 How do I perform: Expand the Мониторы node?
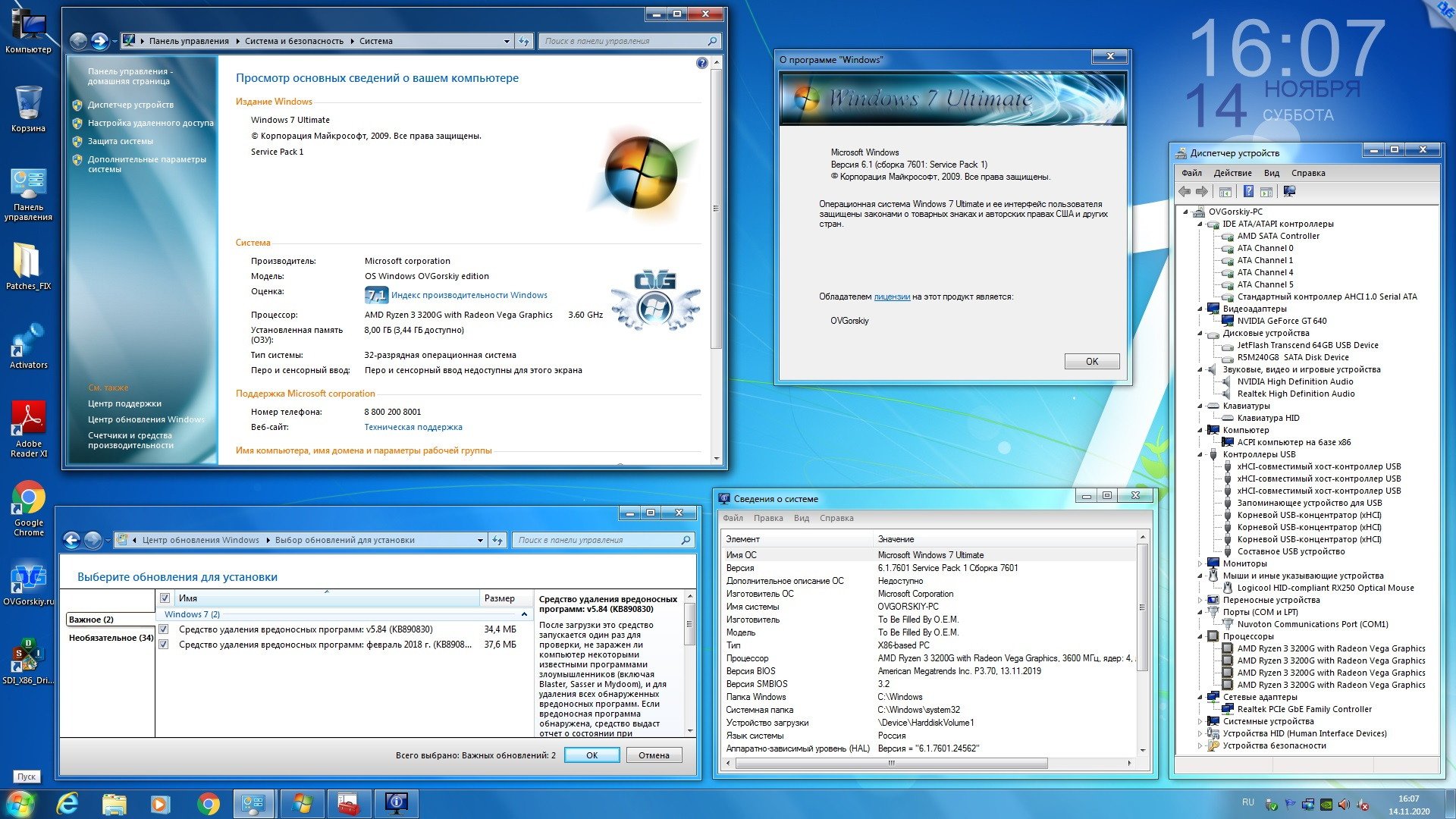(x=1200, y=564)
